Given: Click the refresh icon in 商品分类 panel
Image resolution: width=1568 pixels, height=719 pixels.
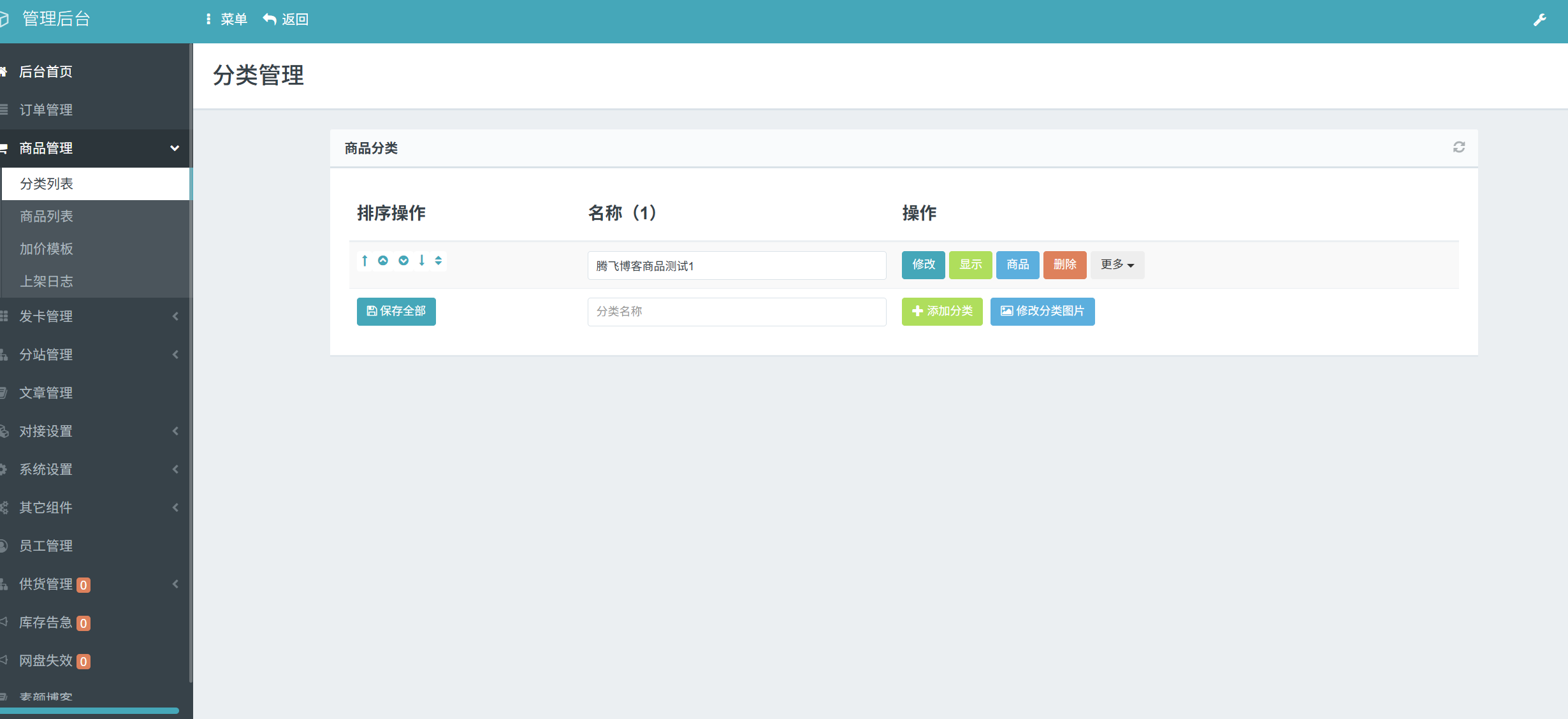Looking at the screenshot, I should pos(1458,148).
